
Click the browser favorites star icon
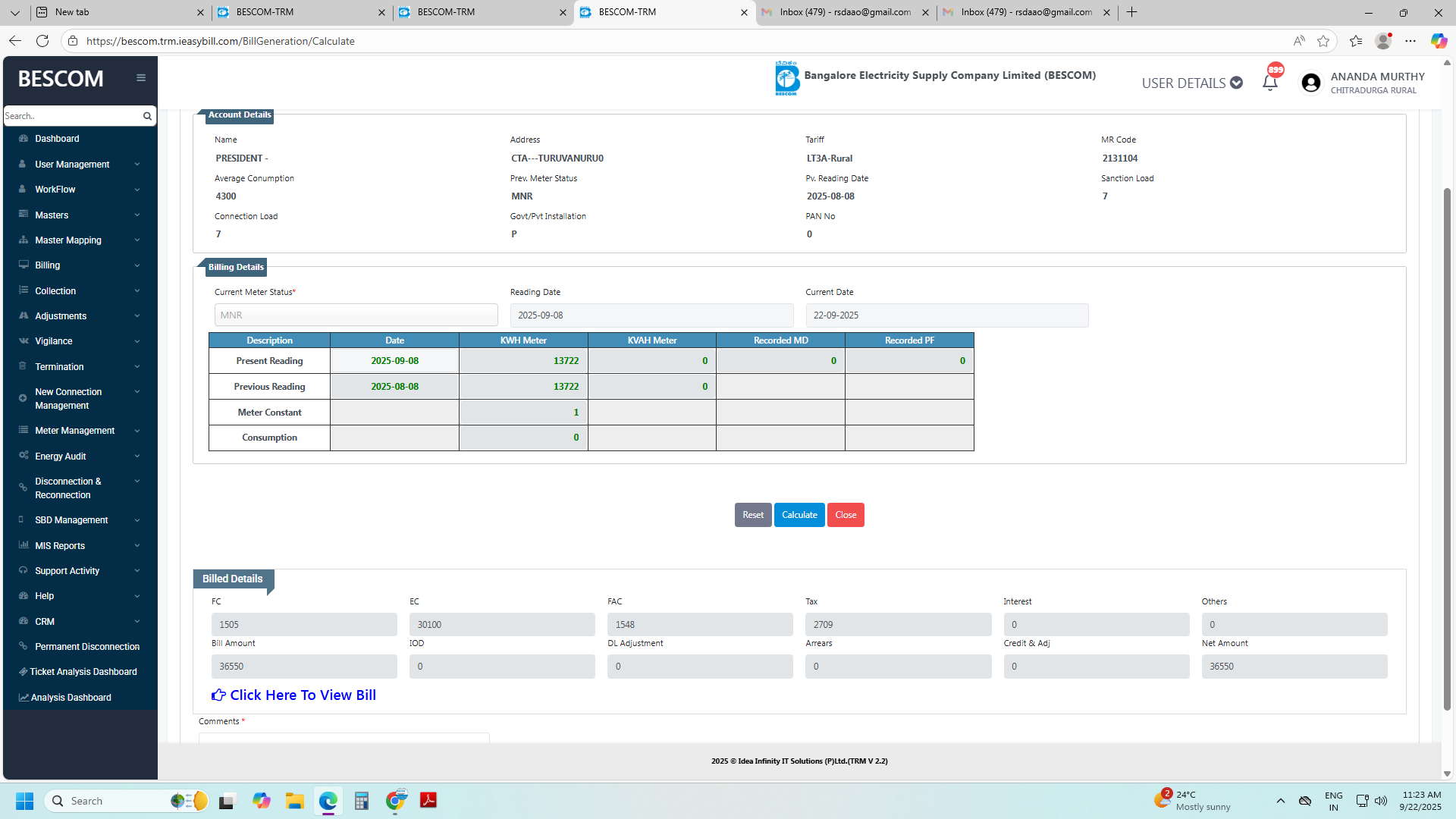pyautogui.click(x=1323, y=41)
